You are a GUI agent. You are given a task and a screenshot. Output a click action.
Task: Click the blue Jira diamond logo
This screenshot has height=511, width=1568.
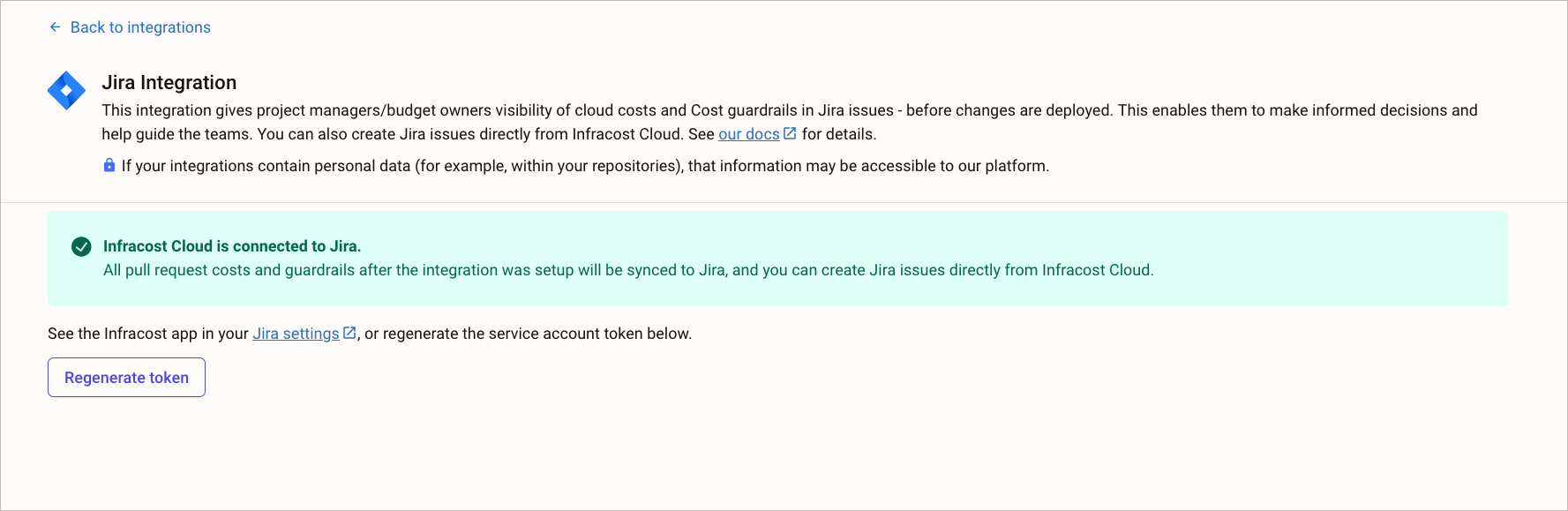coord(66,91)
